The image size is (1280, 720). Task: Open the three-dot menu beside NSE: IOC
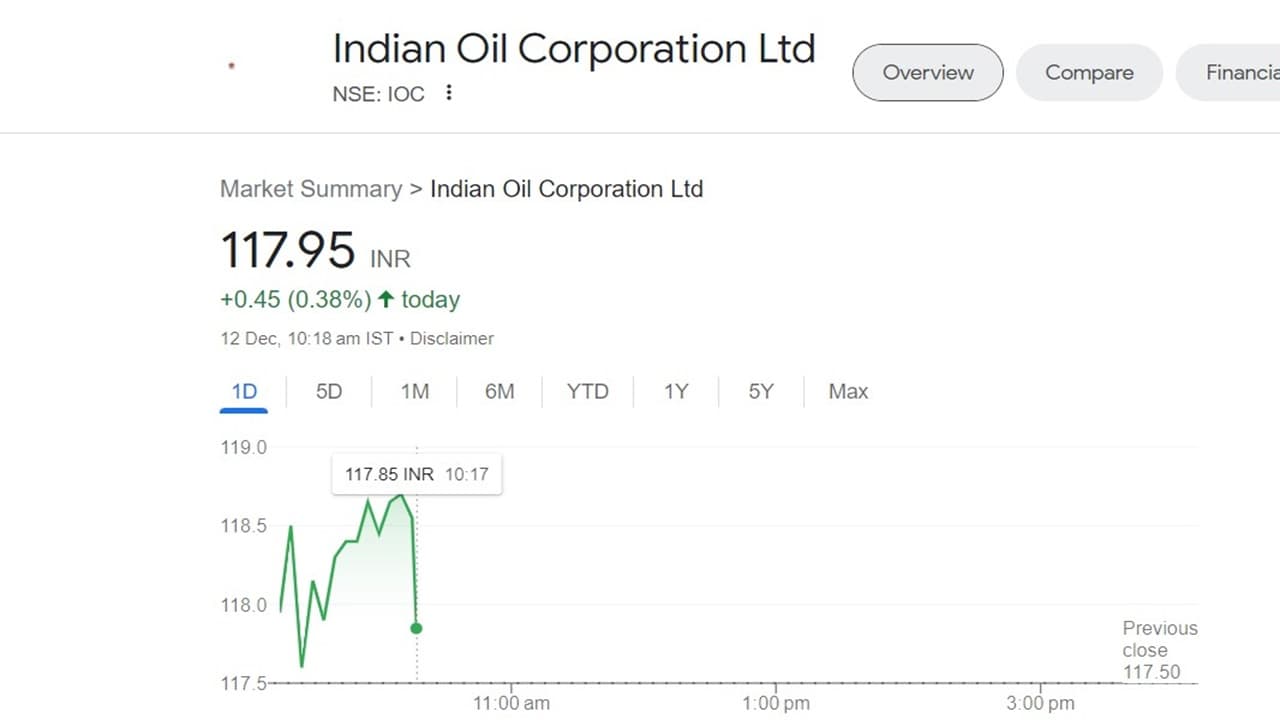point(449,93)
